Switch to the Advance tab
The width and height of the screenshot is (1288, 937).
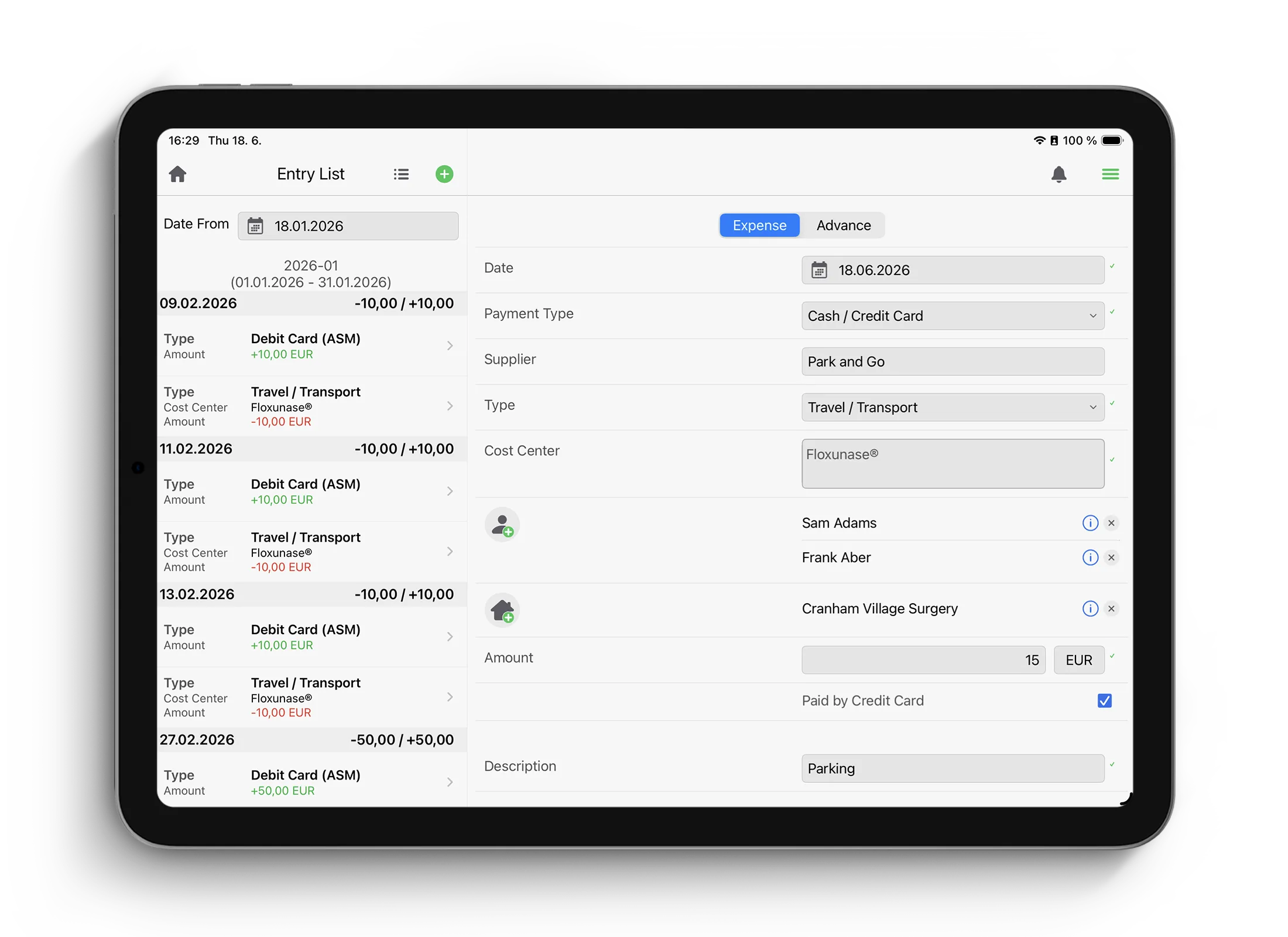point(843,225)
